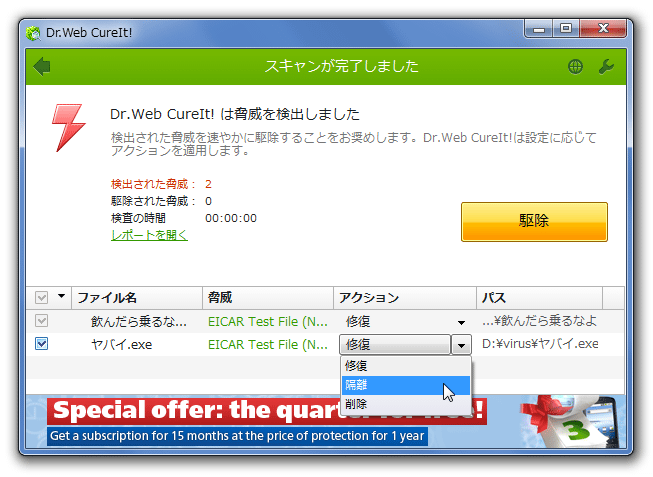Uncheck the ヤバイ.exe row checkbox
This screenshot has height=477, width=653.
coord(41,344)
